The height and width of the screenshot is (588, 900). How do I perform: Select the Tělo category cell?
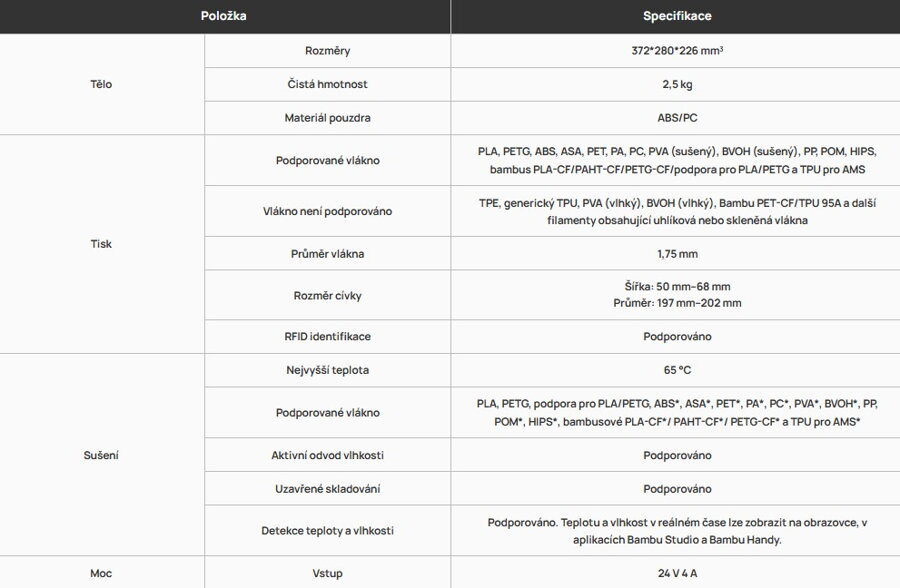point(101,84)
